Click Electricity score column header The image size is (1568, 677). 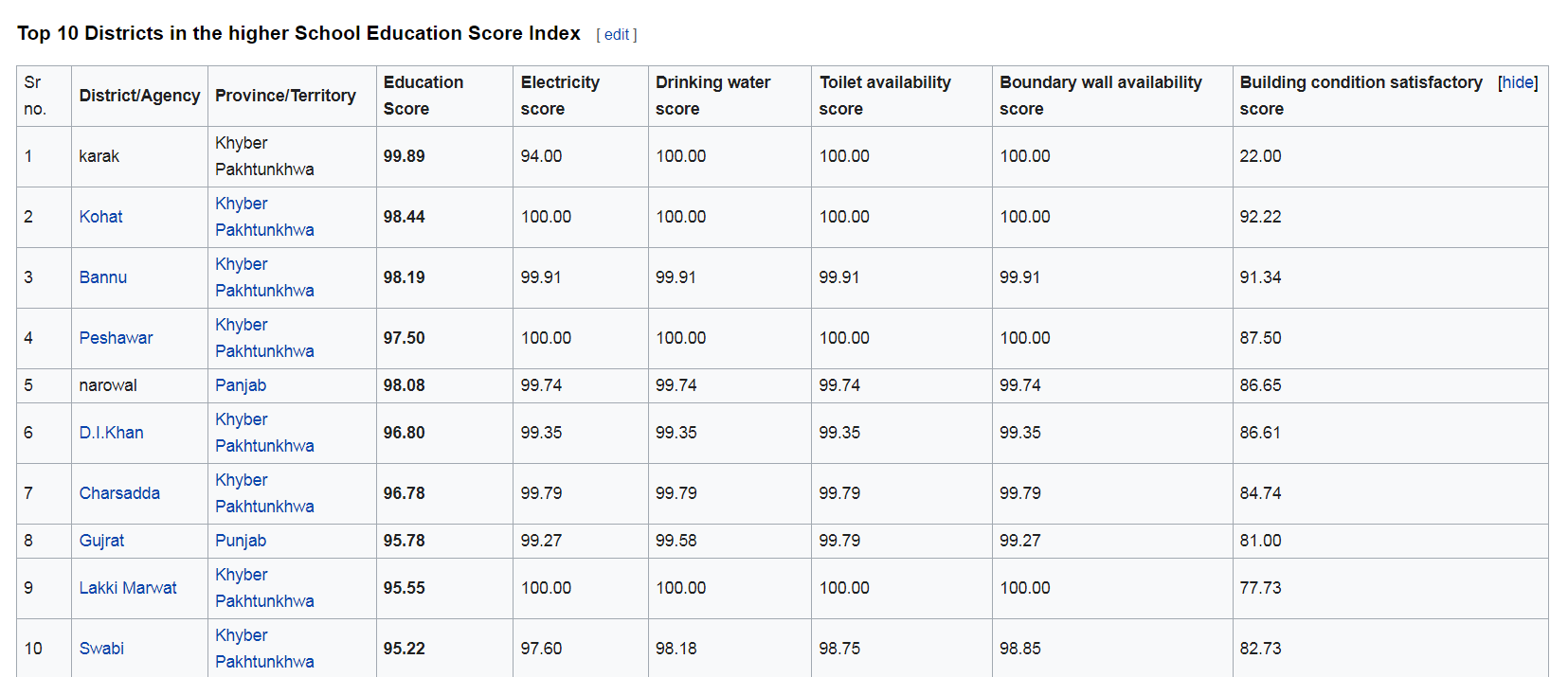[x=581, y=96]
